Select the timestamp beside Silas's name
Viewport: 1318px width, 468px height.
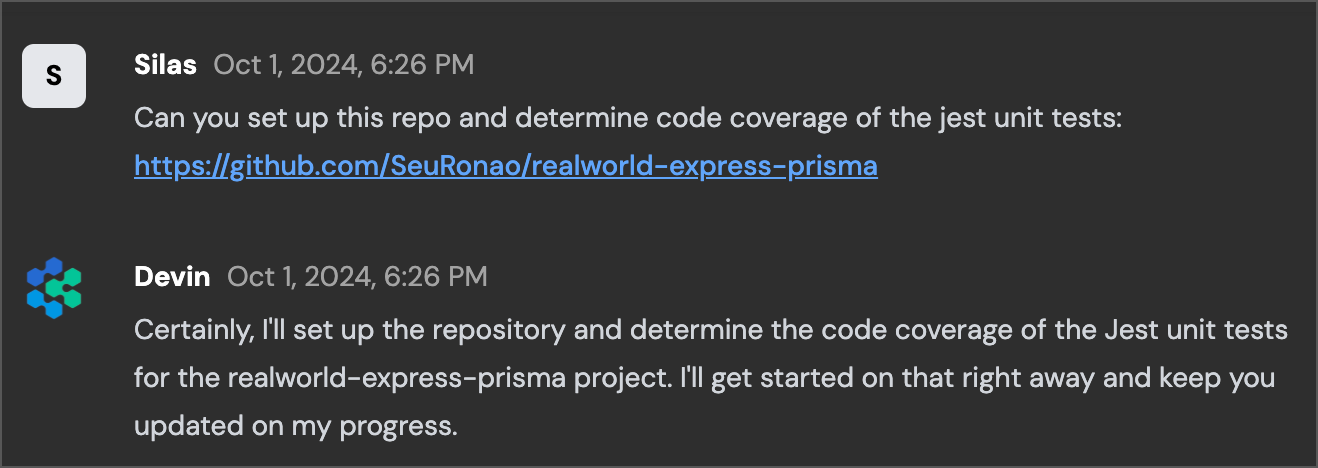pyautogui.click(x=344, y=65)
